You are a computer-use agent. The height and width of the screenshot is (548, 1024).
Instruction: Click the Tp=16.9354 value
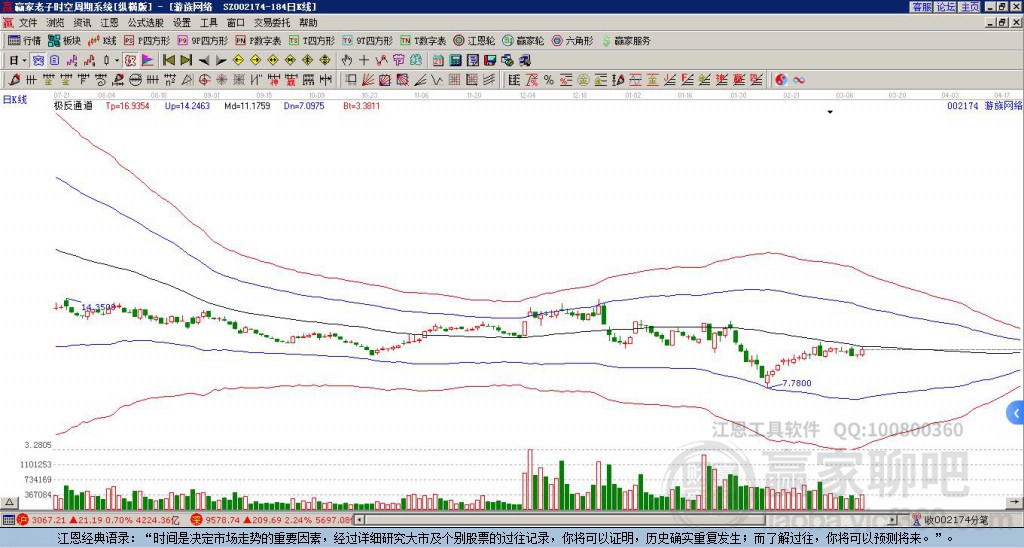pyautogui.click(x=127, y=105)
